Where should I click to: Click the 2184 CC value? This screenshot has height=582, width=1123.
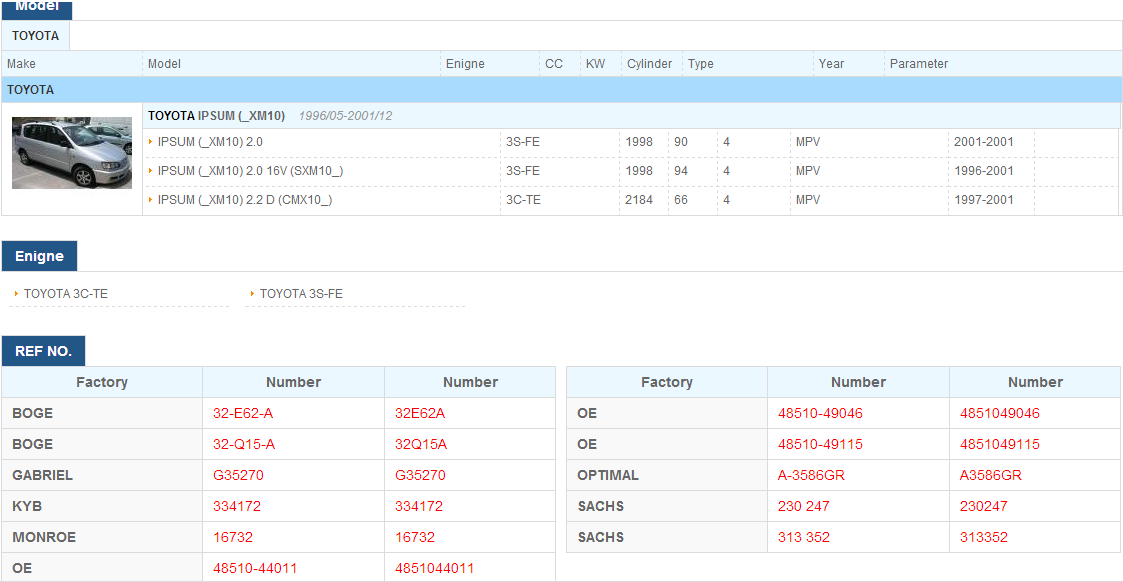click(x=639, y=200)
